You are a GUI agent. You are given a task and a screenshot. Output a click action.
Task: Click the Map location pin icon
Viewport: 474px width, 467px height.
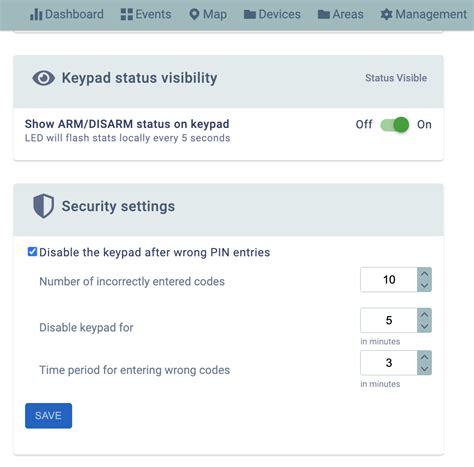[194, 14]
